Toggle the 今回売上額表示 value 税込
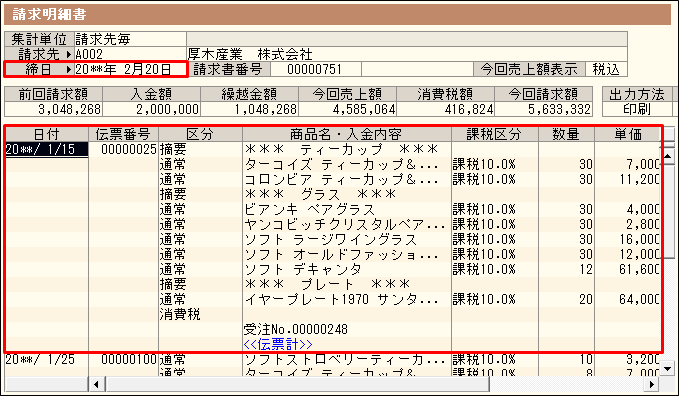Screen dimensions: 679x396 point(606,69)
